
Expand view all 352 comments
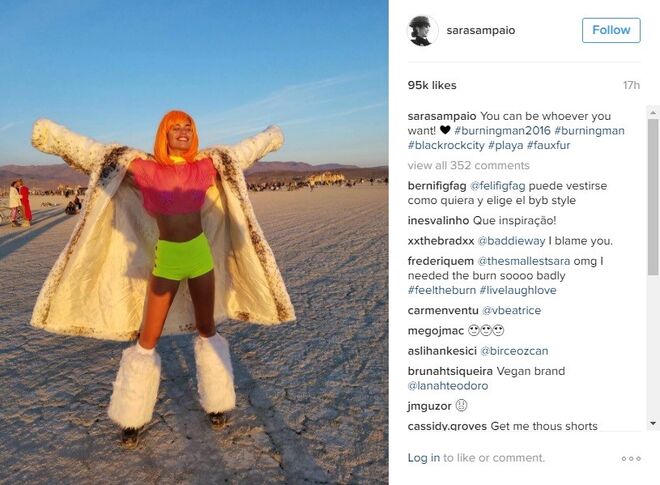(x=468, y=165)
